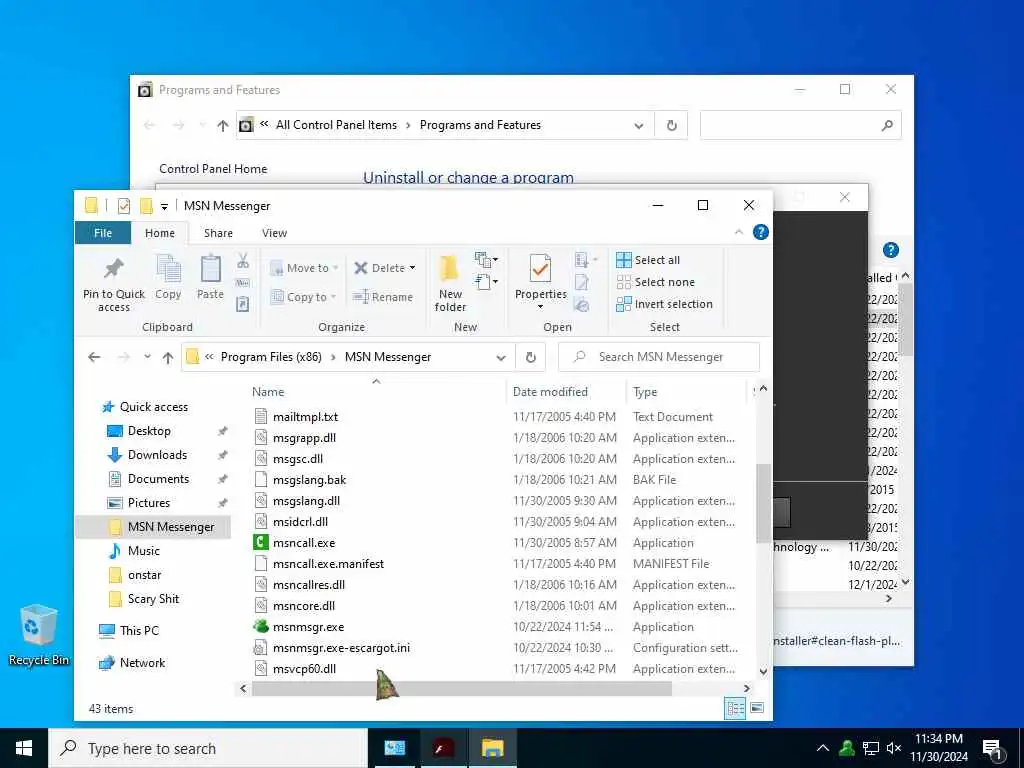
Task: Select This PC in navigation pane
Action: pyautogui.click(x=138, y=631)
